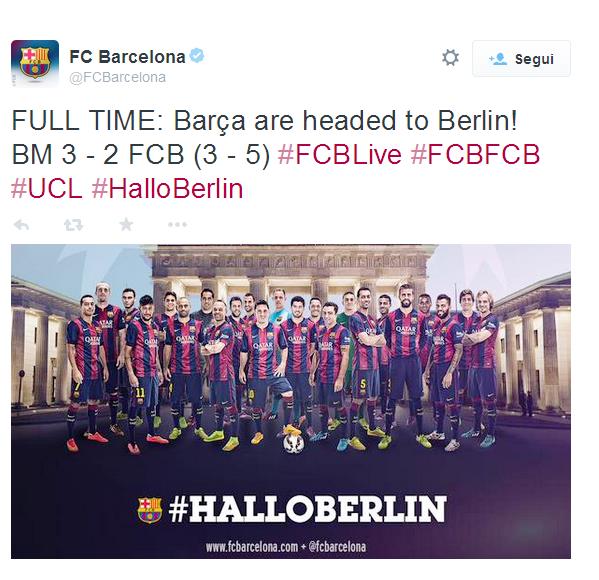
Task: Favorite the tweet with star icon
Action: click(126, 225)
